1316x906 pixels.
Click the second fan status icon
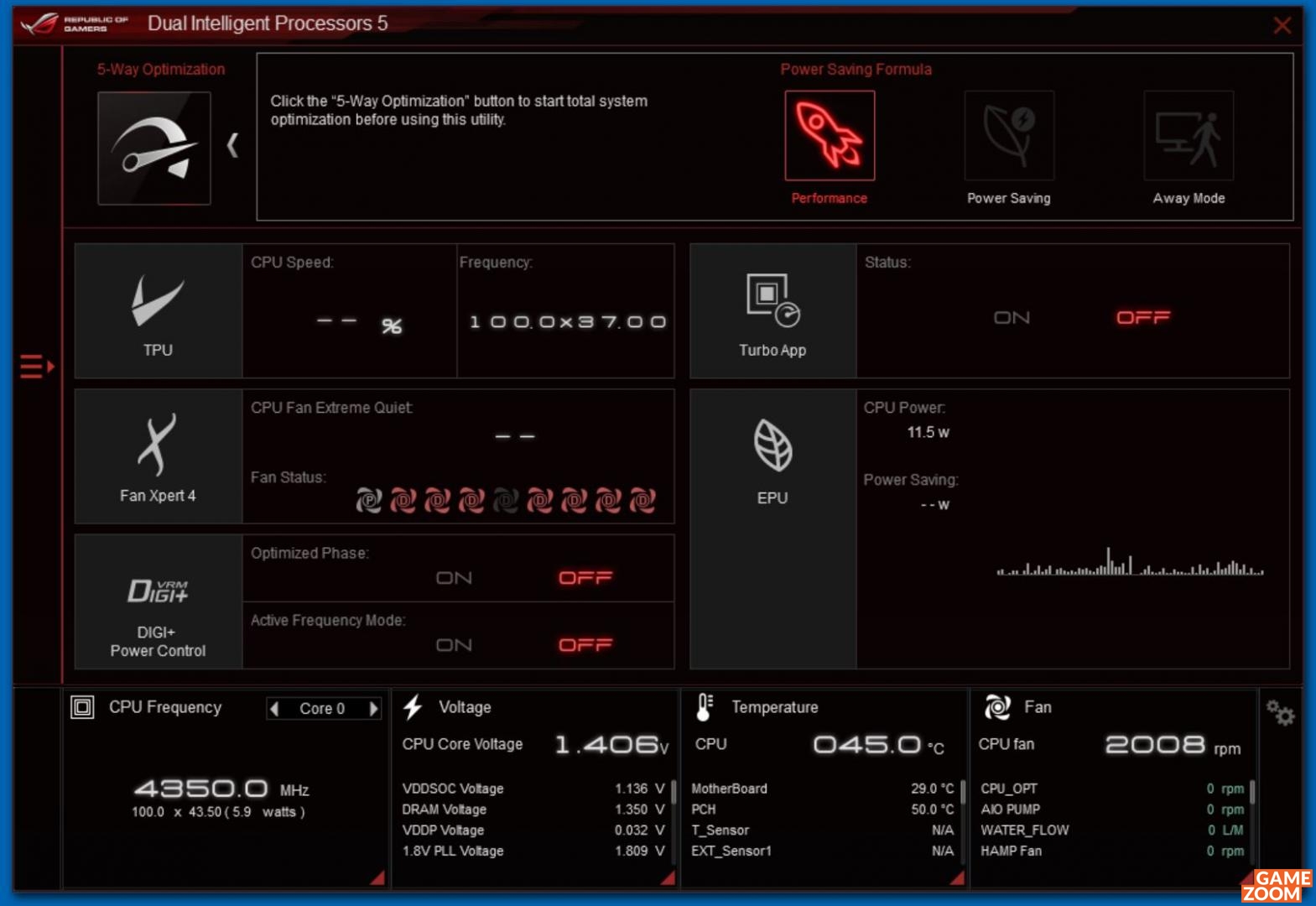click(x=403, y=501)
